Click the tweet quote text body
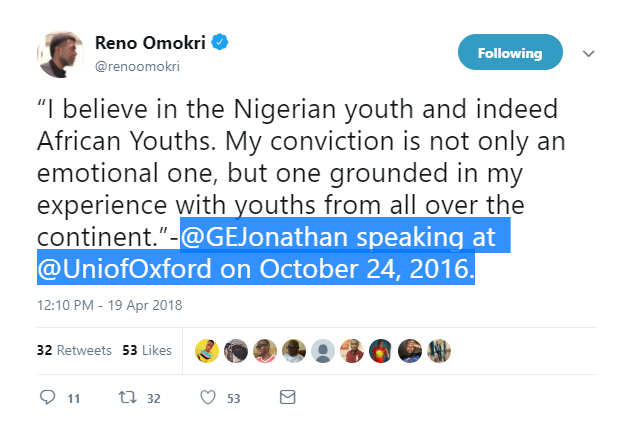 click(x=290, y=170)
